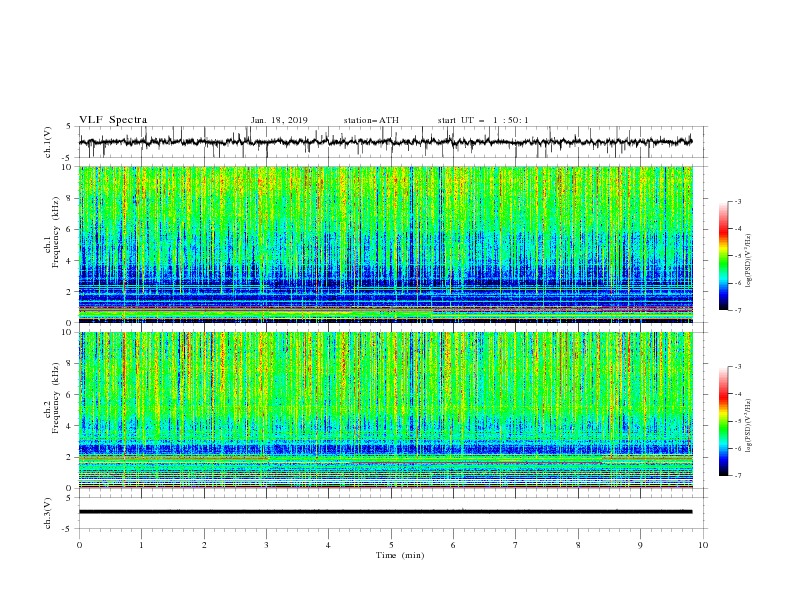
Task: Click the "-7" tick on the lower colorbar
Action: coord(737,476)
